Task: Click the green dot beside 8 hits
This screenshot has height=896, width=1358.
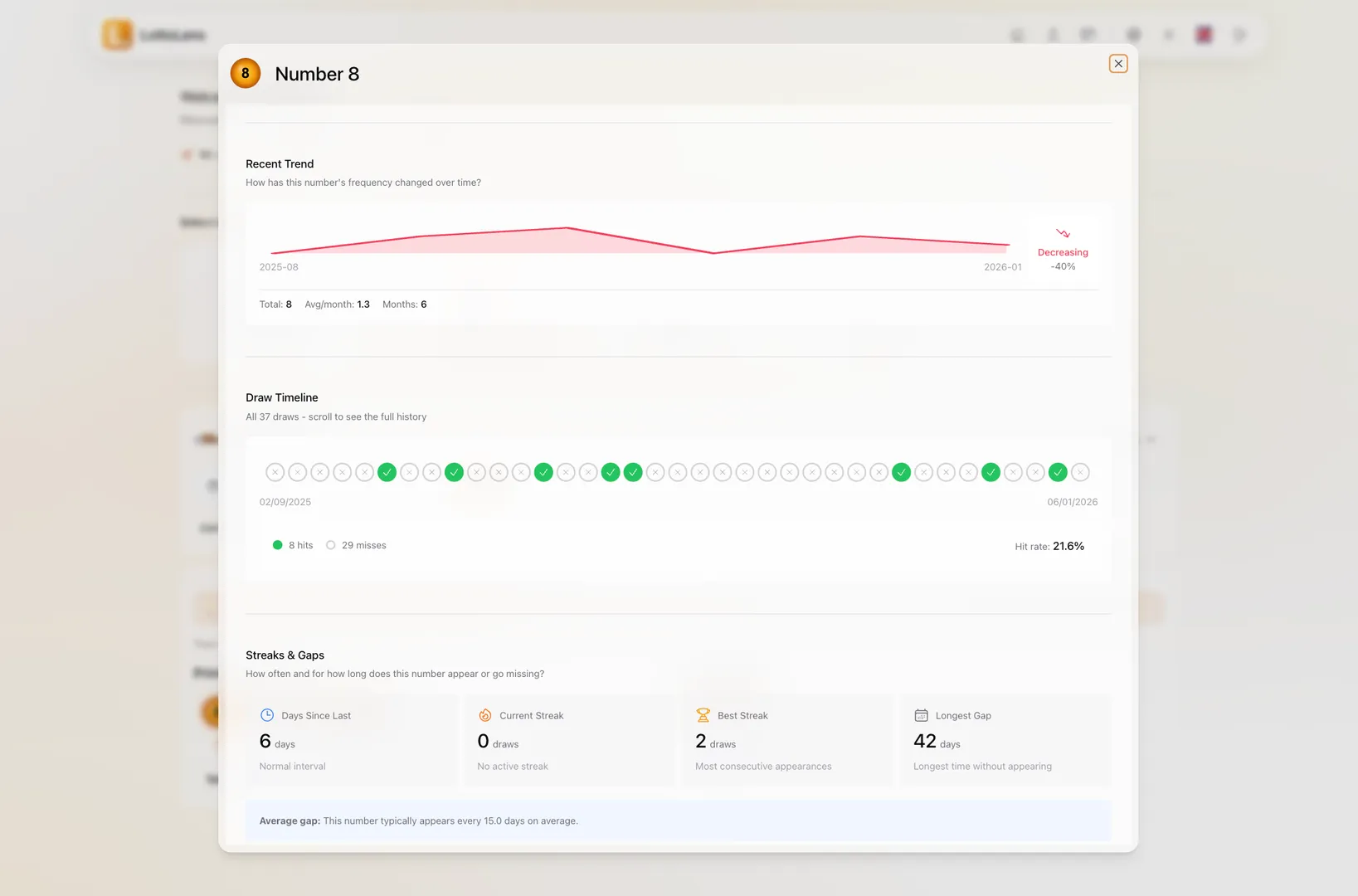Action: pyautogui.click(x=278, y=545)
